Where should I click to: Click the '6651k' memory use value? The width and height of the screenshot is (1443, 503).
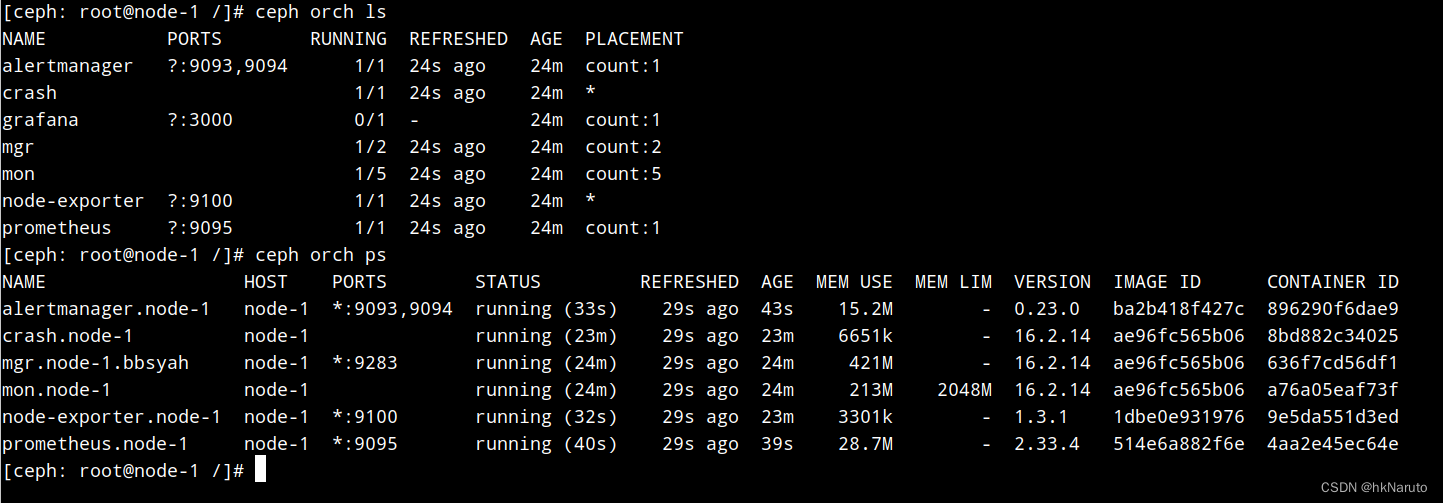click(865, 336)
